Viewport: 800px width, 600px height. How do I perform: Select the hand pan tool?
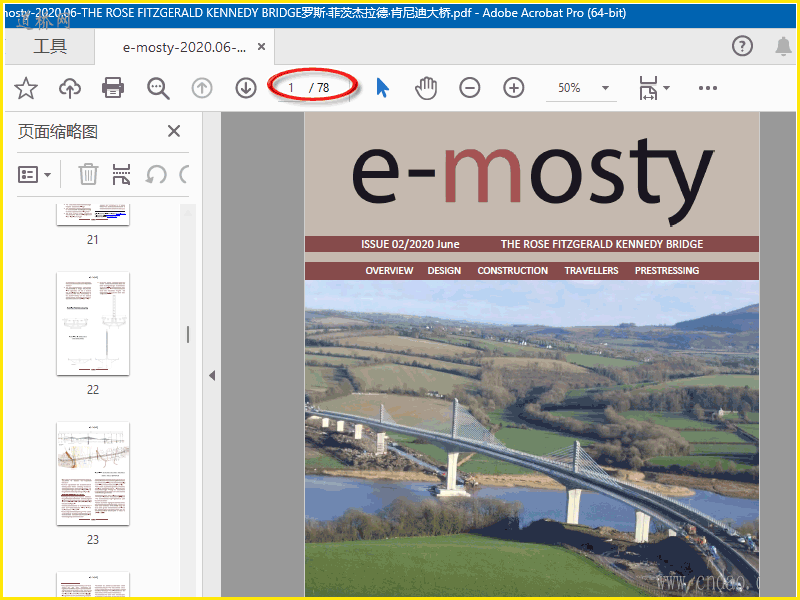(x=427, y=88)
